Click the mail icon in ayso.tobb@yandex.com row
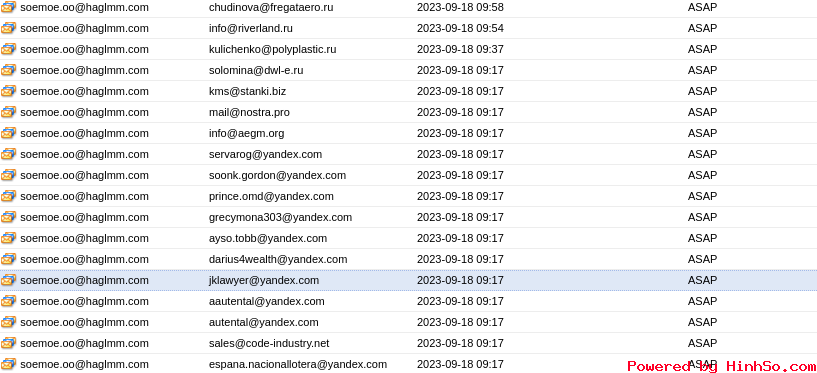 coord(8,238)
